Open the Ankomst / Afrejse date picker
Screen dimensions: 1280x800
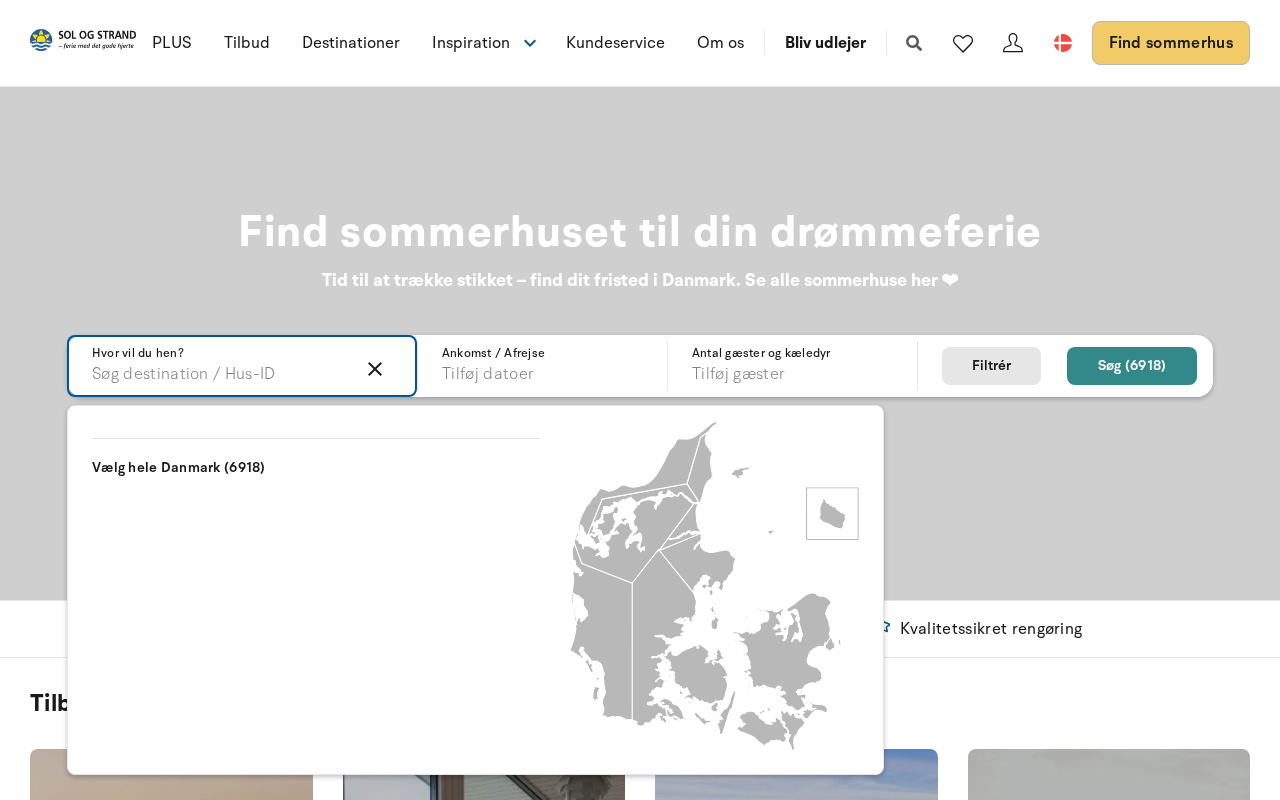[x=540, y=366]
